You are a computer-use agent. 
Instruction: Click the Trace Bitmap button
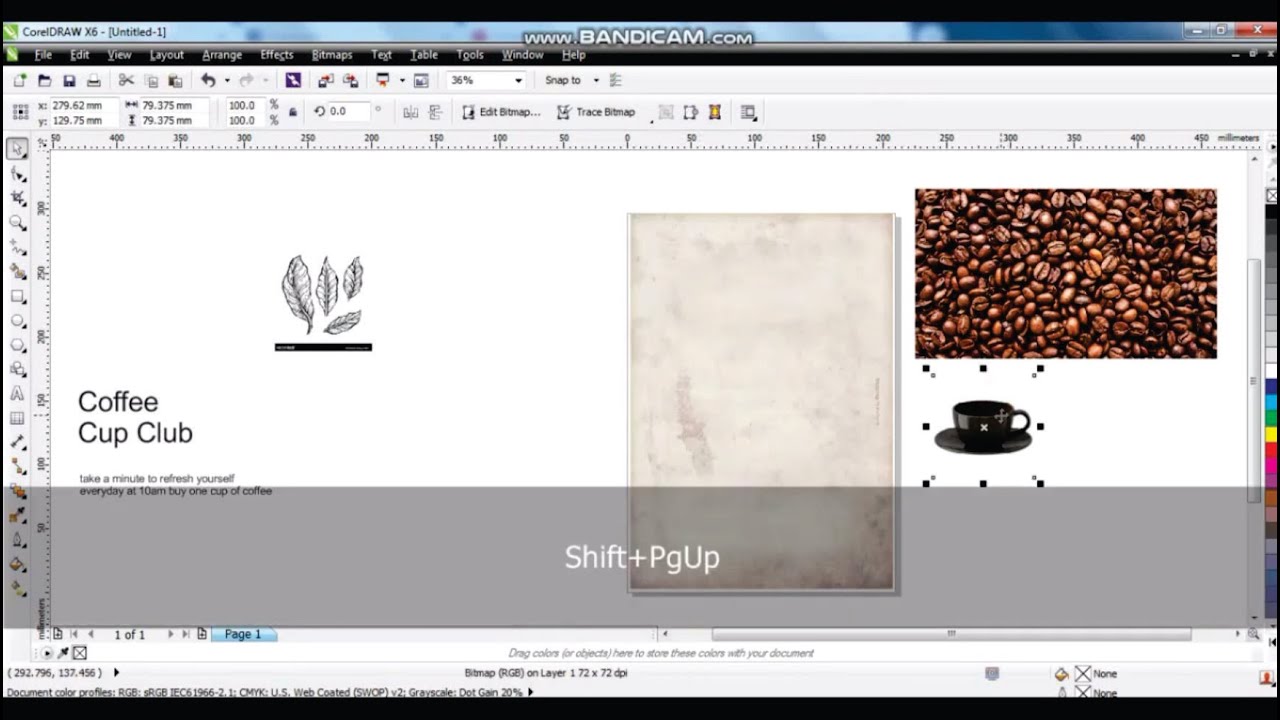click(596, 112)
